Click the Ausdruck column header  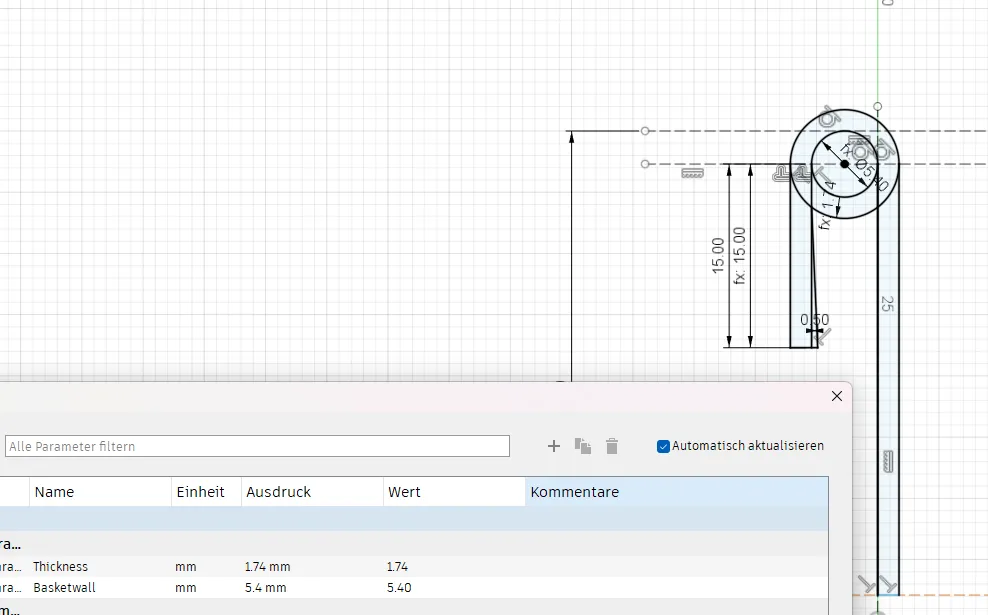click(312, 492)
